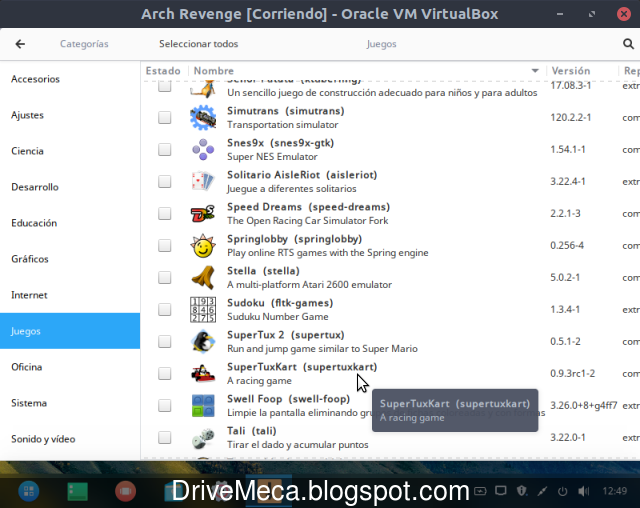640x508 pixels.
Task: Click the display monitor tray icon
Action: coord(501,490)
